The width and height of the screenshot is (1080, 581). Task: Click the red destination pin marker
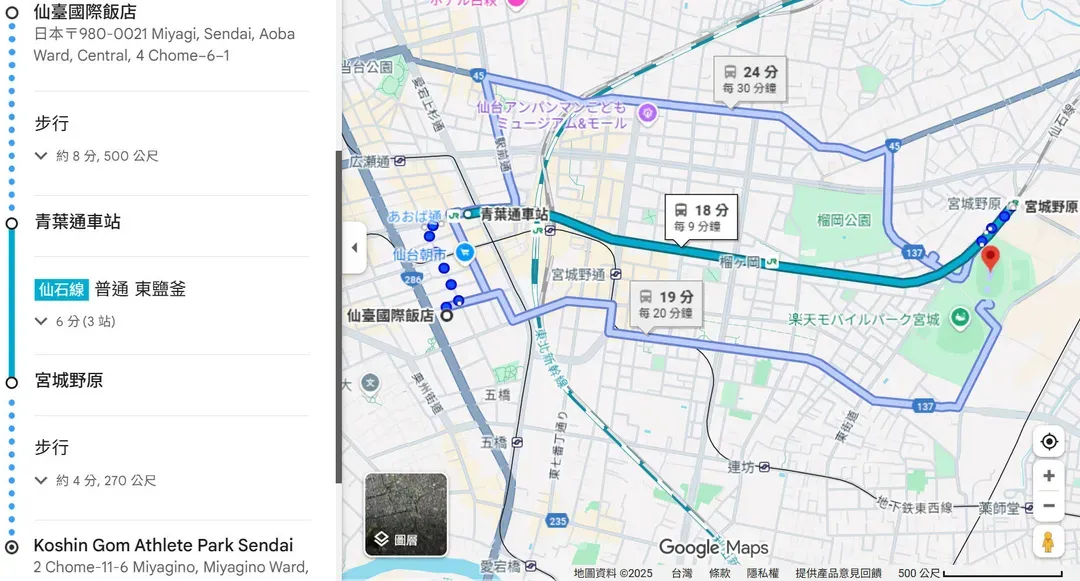[x=990, y=258]
